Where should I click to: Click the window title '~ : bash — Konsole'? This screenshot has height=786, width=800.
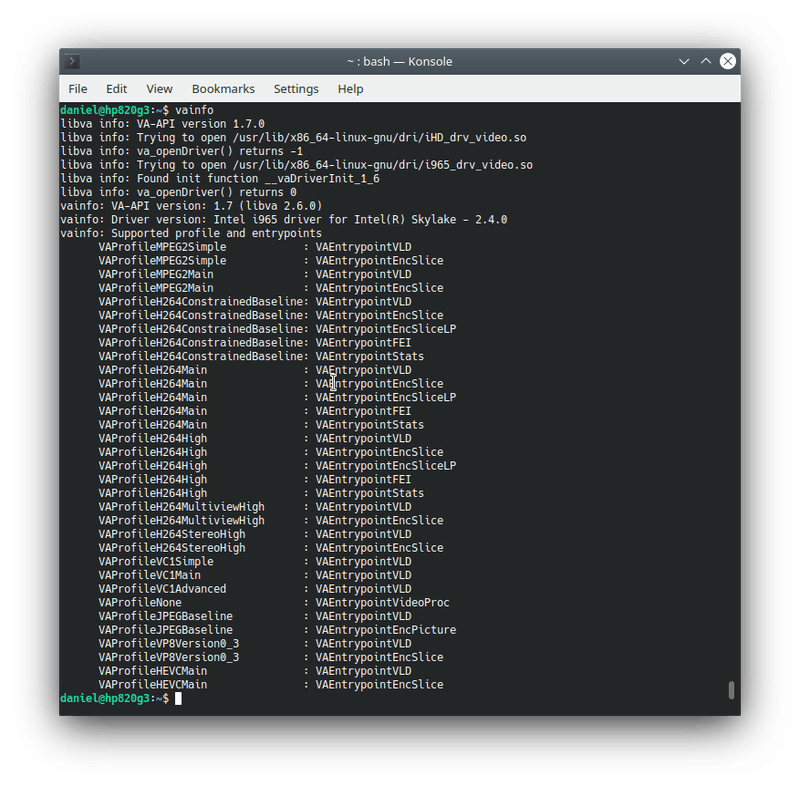(399, 61)
